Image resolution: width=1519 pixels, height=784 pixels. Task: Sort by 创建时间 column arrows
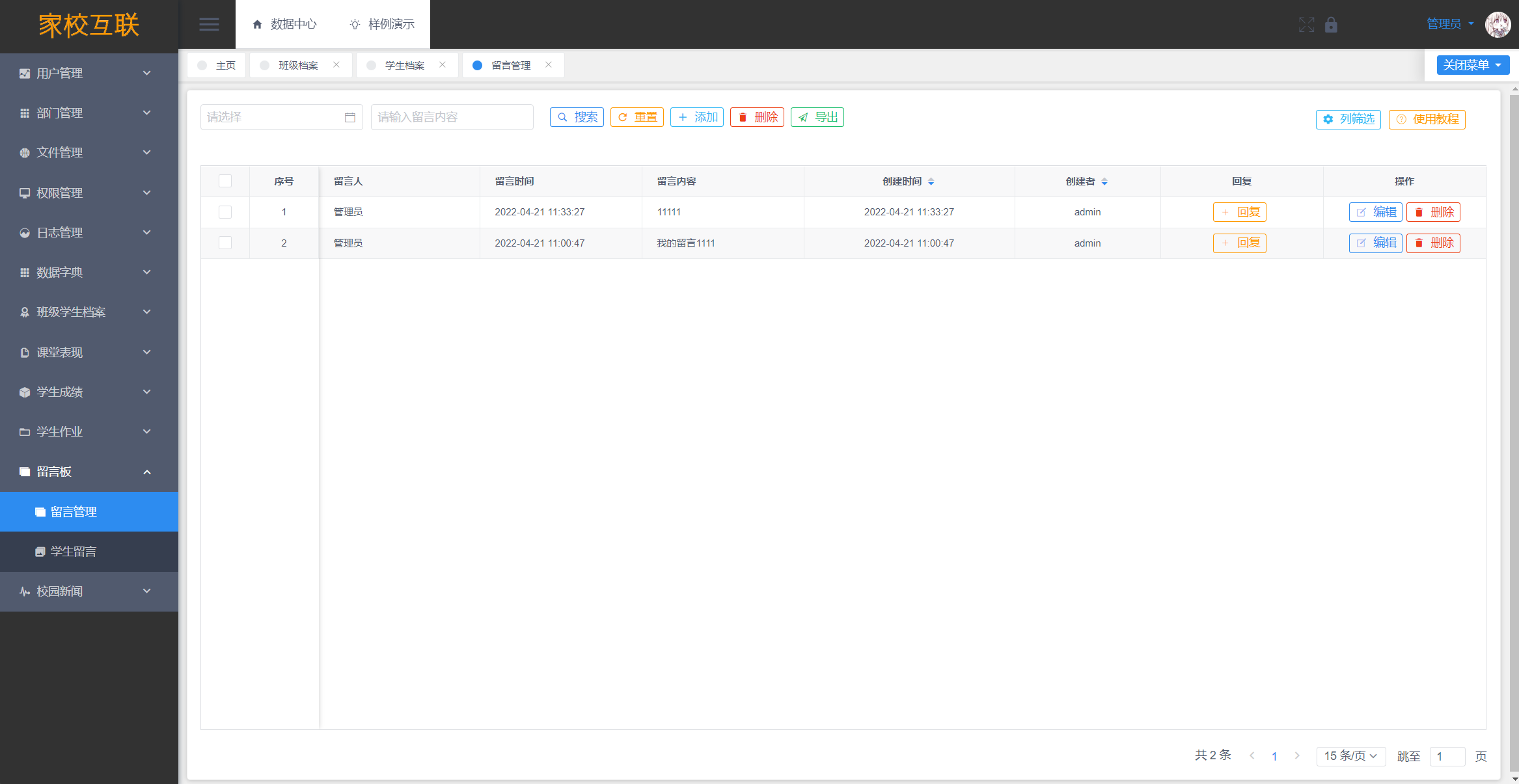pos(931,182)
